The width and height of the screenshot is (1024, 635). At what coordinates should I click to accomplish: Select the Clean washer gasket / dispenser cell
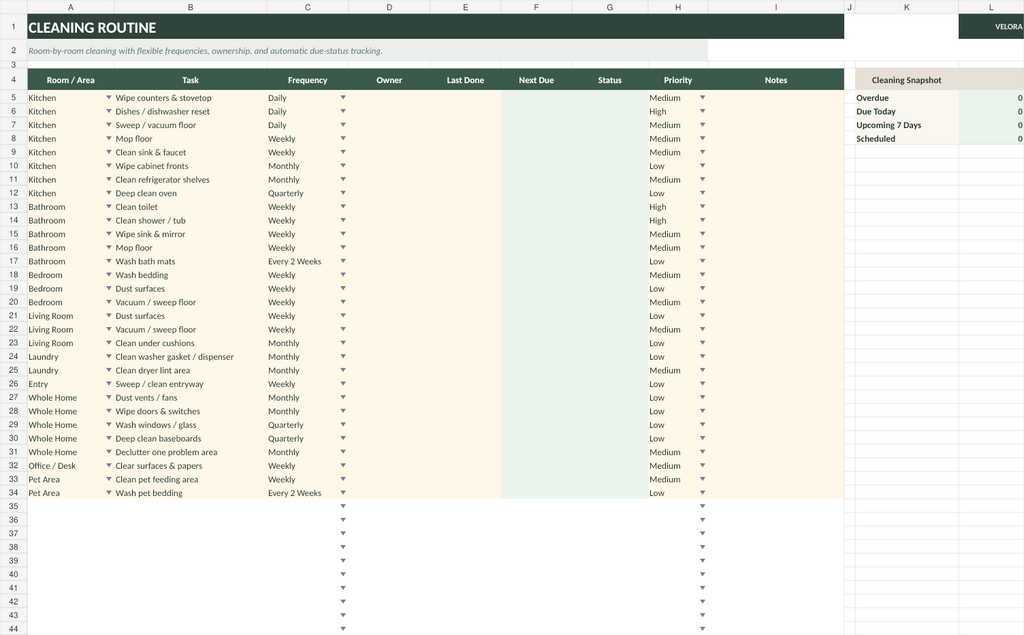(190, 356)
